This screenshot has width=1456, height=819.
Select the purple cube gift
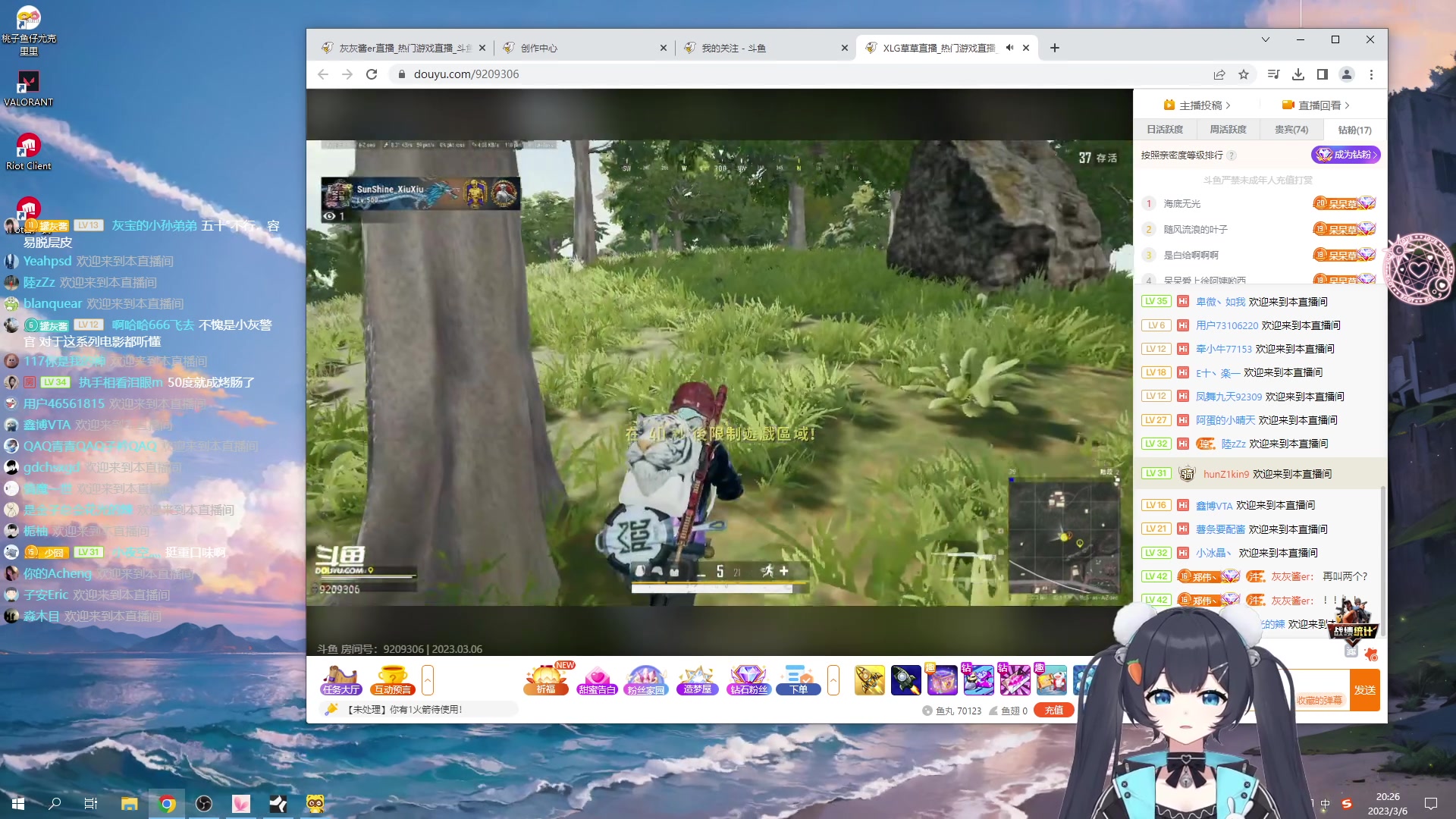942,680
